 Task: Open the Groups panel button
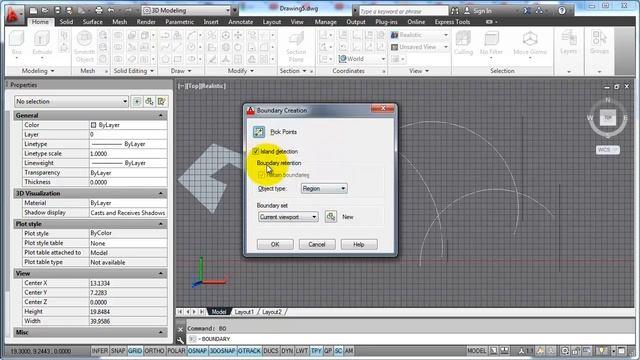599,42
